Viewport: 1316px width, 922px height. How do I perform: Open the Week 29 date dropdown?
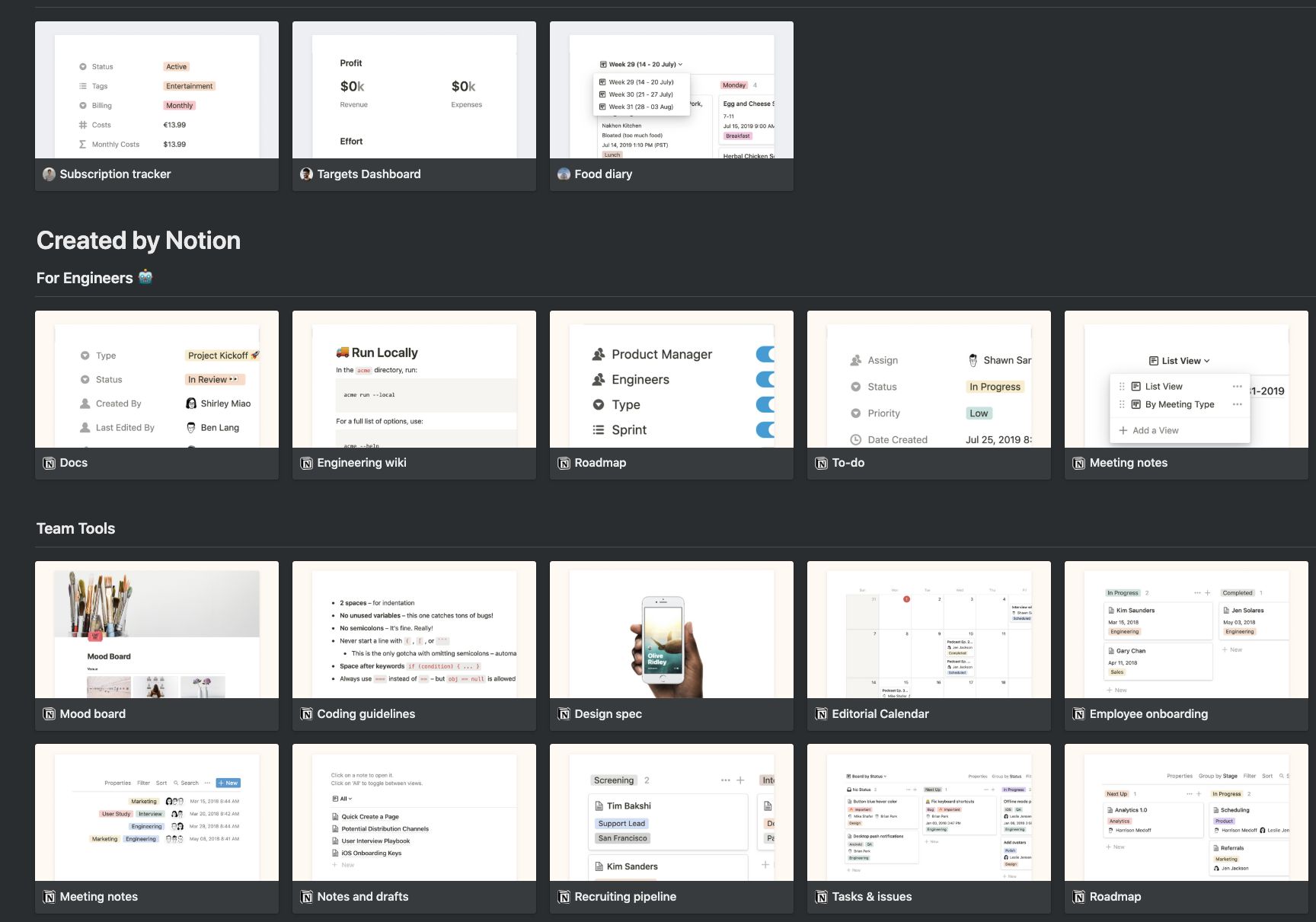coord(641,65)
